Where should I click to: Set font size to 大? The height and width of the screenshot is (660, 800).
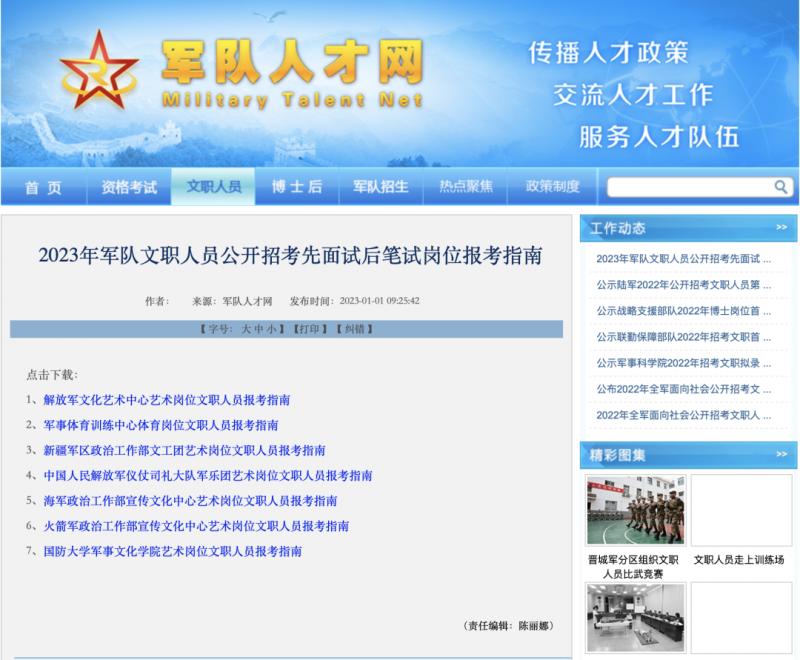coord(245,329)
